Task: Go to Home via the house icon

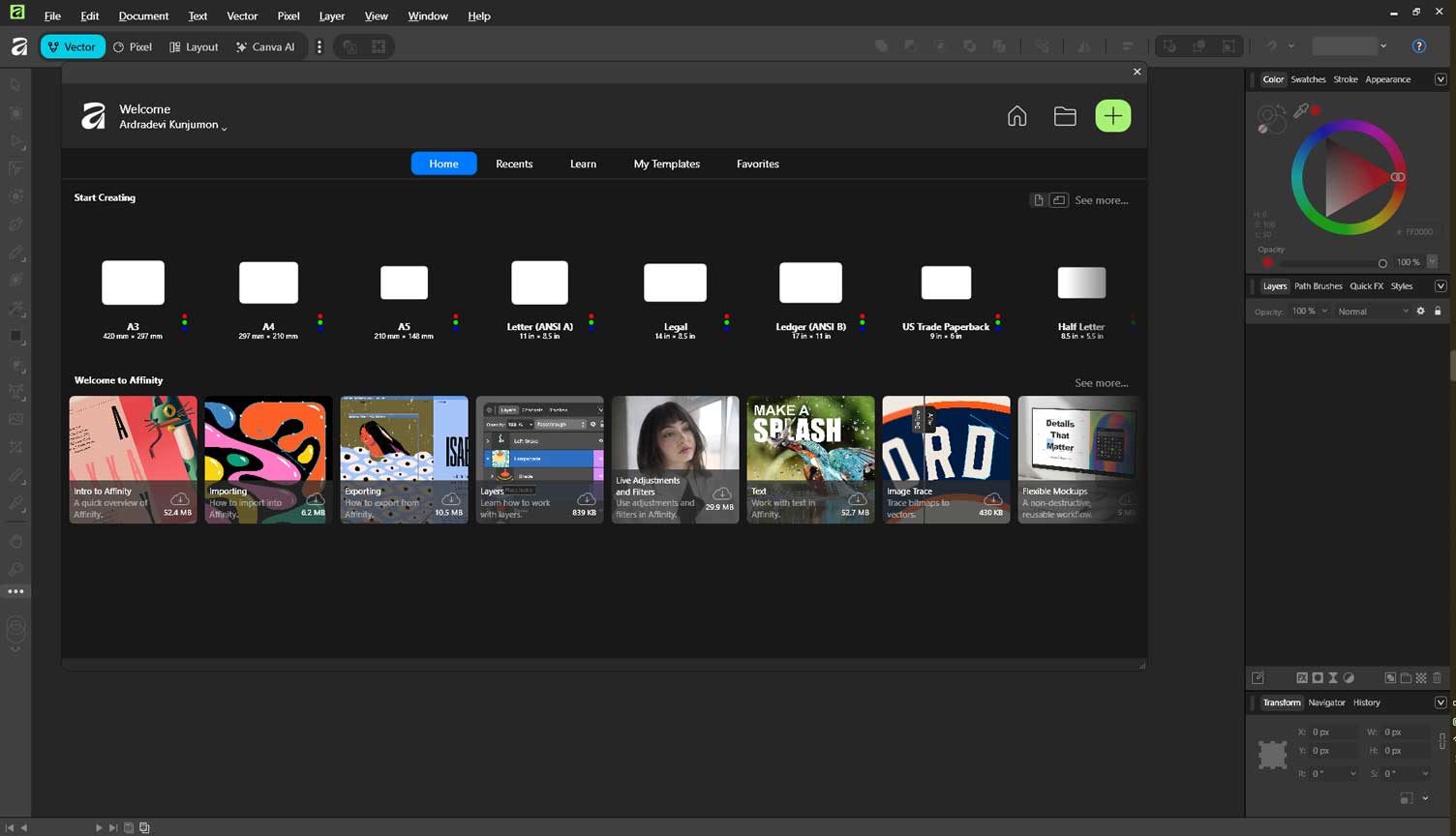Action: tap(1016, 116)
